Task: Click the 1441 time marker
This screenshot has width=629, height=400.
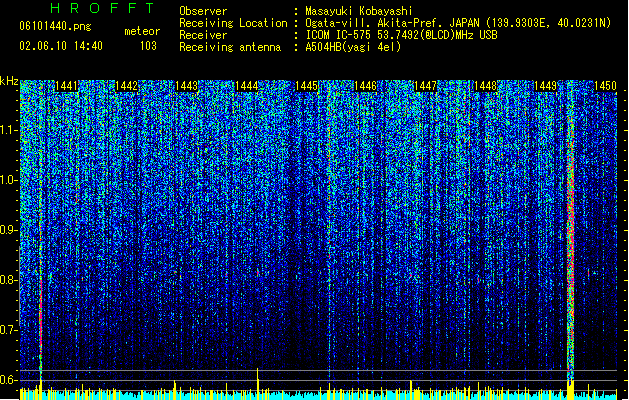Action: [66, 86]
